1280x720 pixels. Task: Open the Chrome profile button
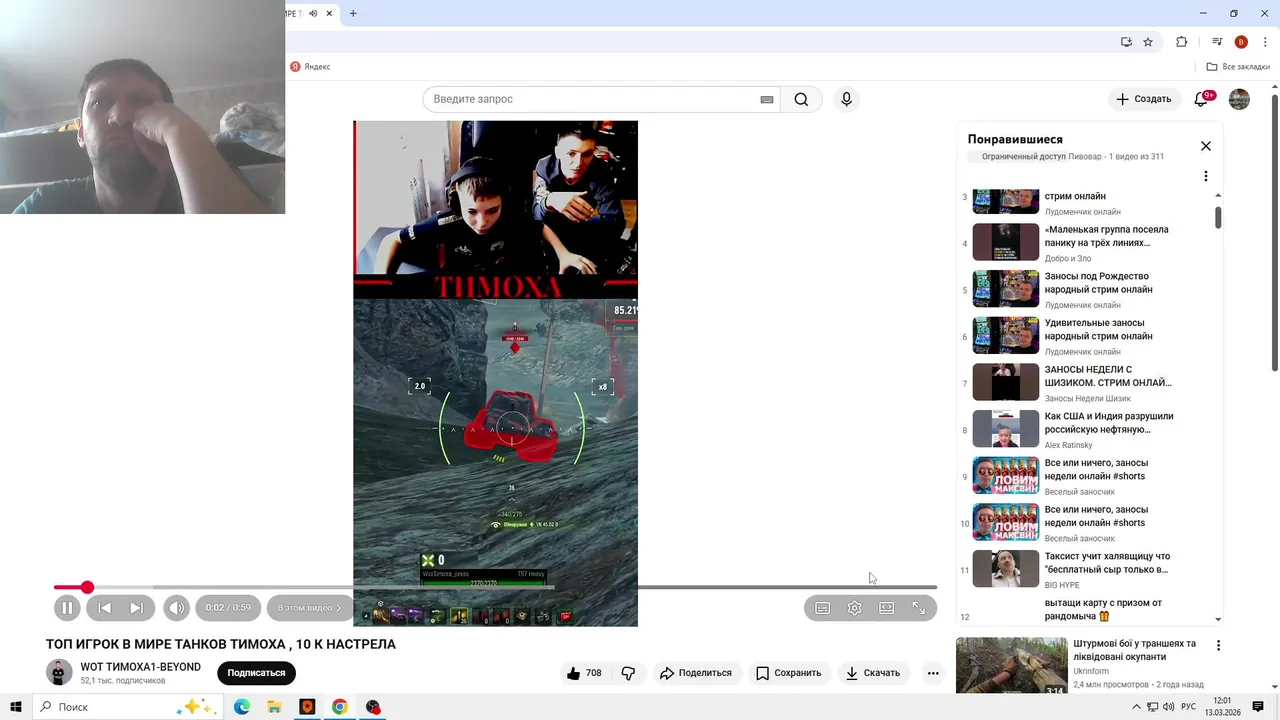pyautogui.click(x=1241, y=42)
